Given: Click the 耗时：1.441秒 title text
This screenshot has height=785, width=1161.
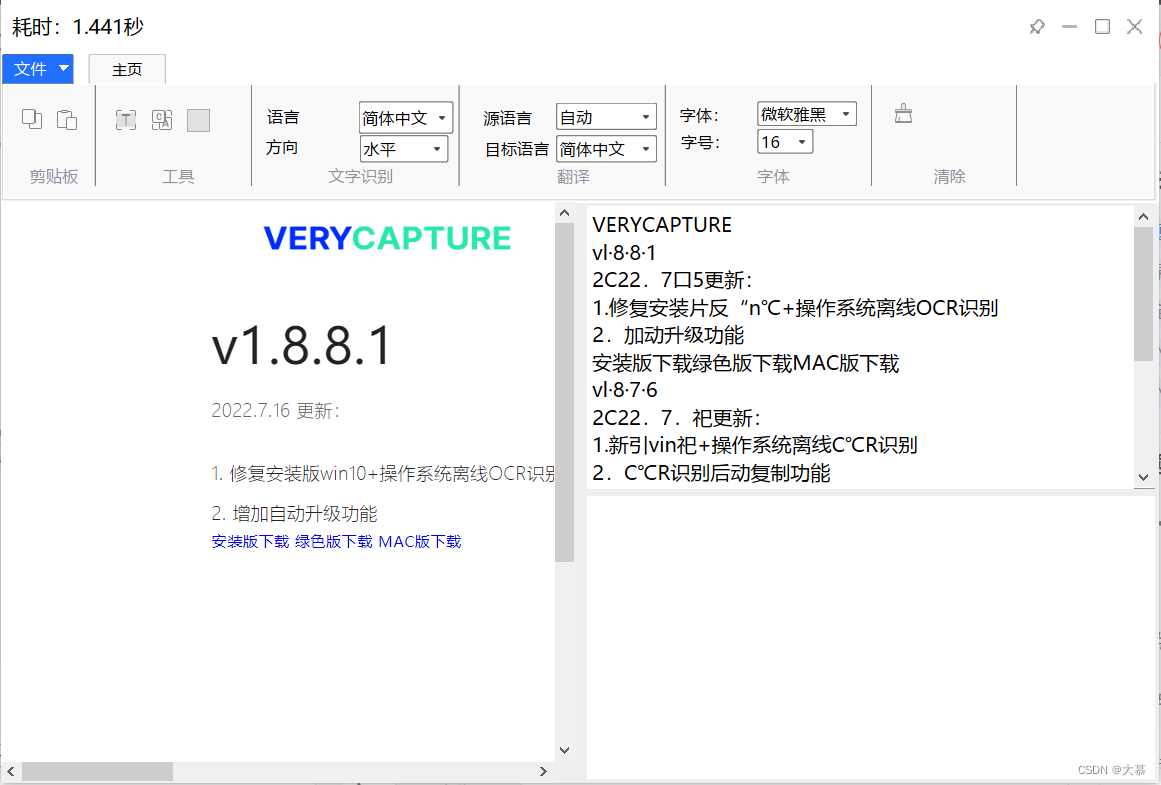Looking at the screenshot, I should 78,27.
